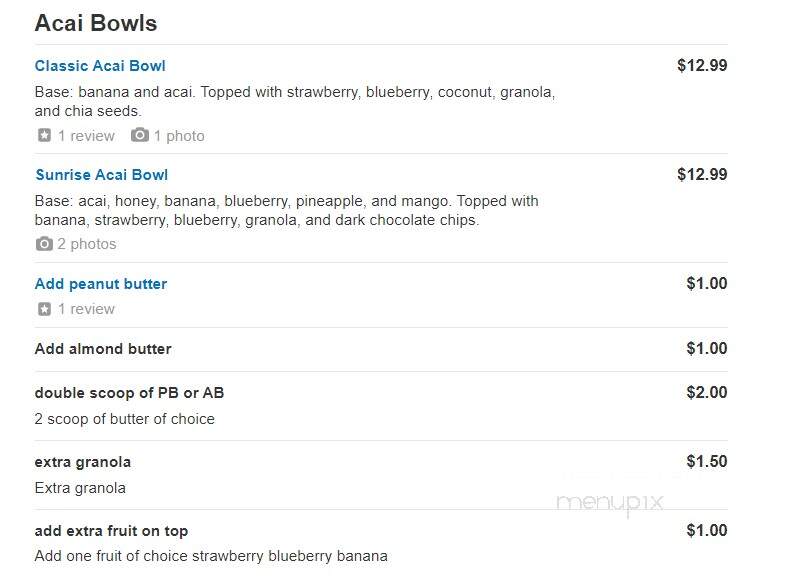This screenshot has width=789, height=585.
Task: Open the Classic Acai Bowl link
Action: coord(100,66)
